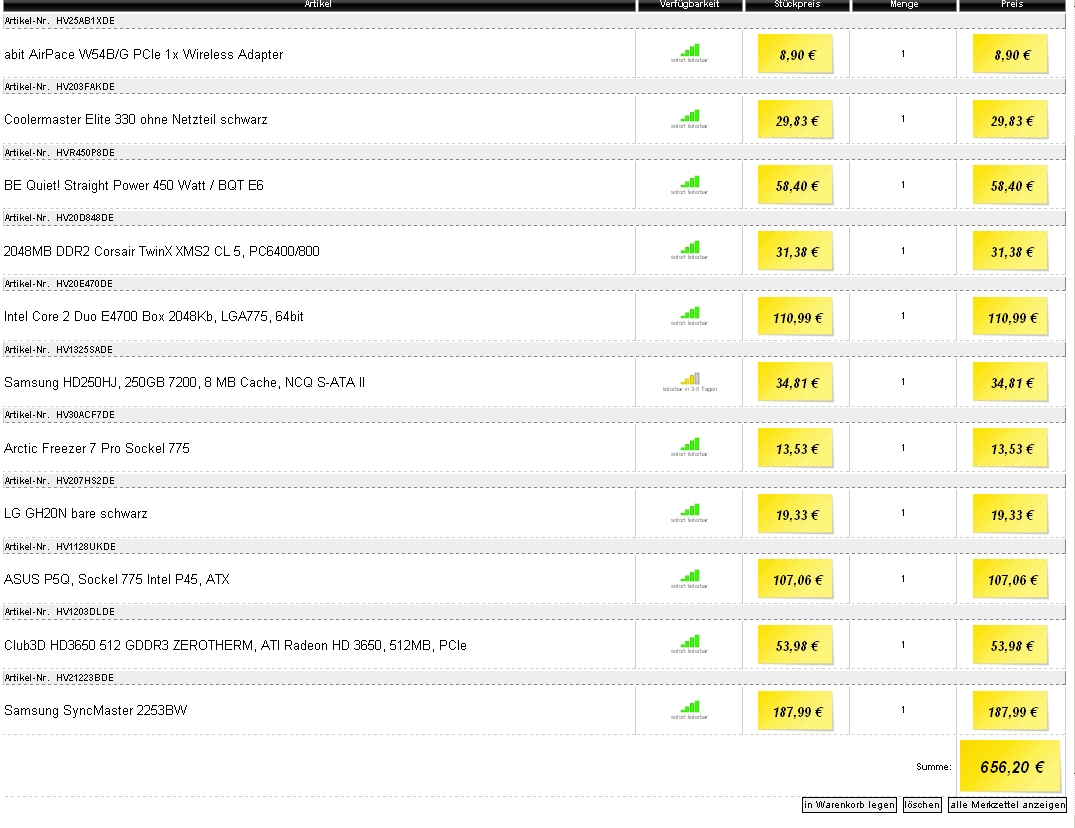Click availability icon for Intel Core 2 Duo
The width and height of the screenshot is (1075, 828).
[690, 316]
